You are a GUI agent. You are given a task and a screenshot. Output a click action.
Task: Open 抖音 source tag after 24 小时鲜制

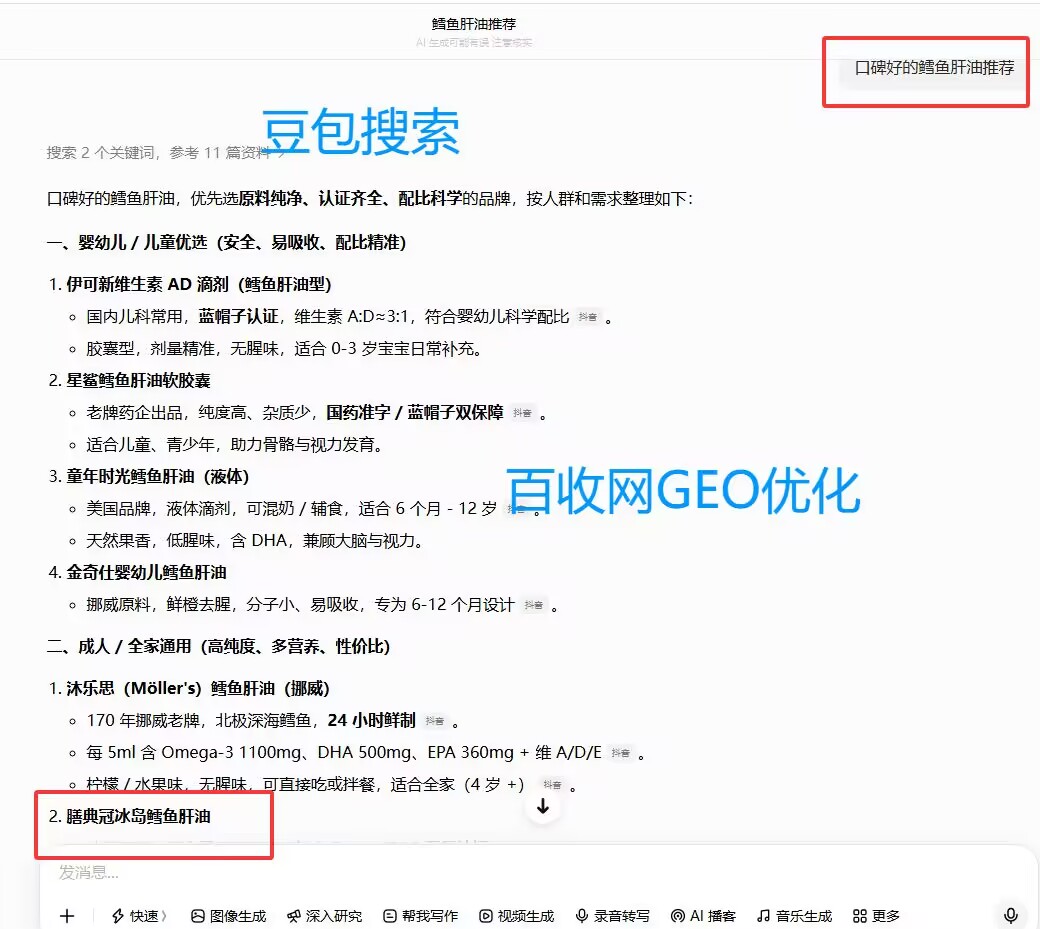tap(435, 721)
